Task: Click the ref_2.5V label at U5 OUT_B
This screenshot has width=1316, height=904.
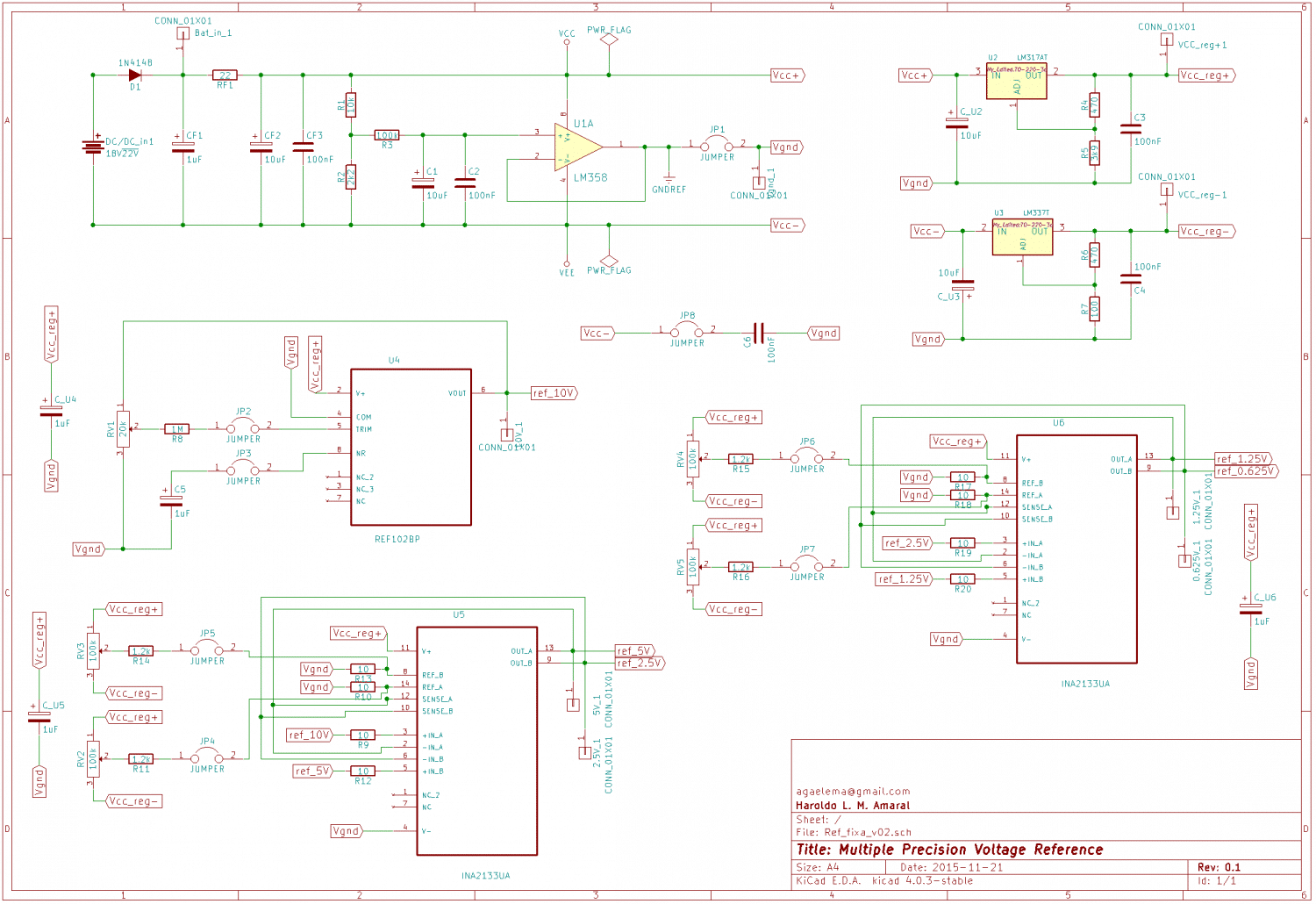Action: click(x=640, y=664)
